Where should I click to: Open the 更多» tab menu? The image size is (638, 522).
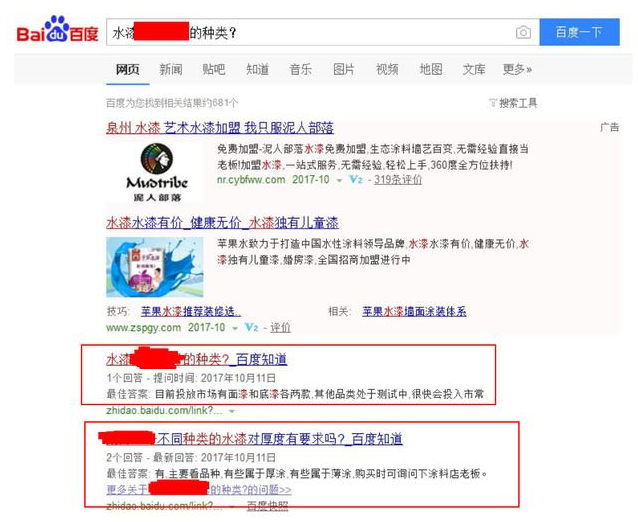pyautogui.click(x=517, y=70)
